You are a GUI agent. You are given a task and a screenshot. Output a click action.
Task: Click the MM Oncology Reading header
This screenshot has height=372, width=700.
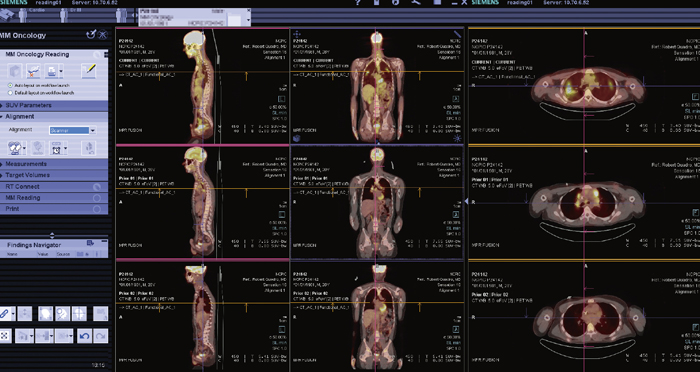pyautogui.click(x=54, y=54)
